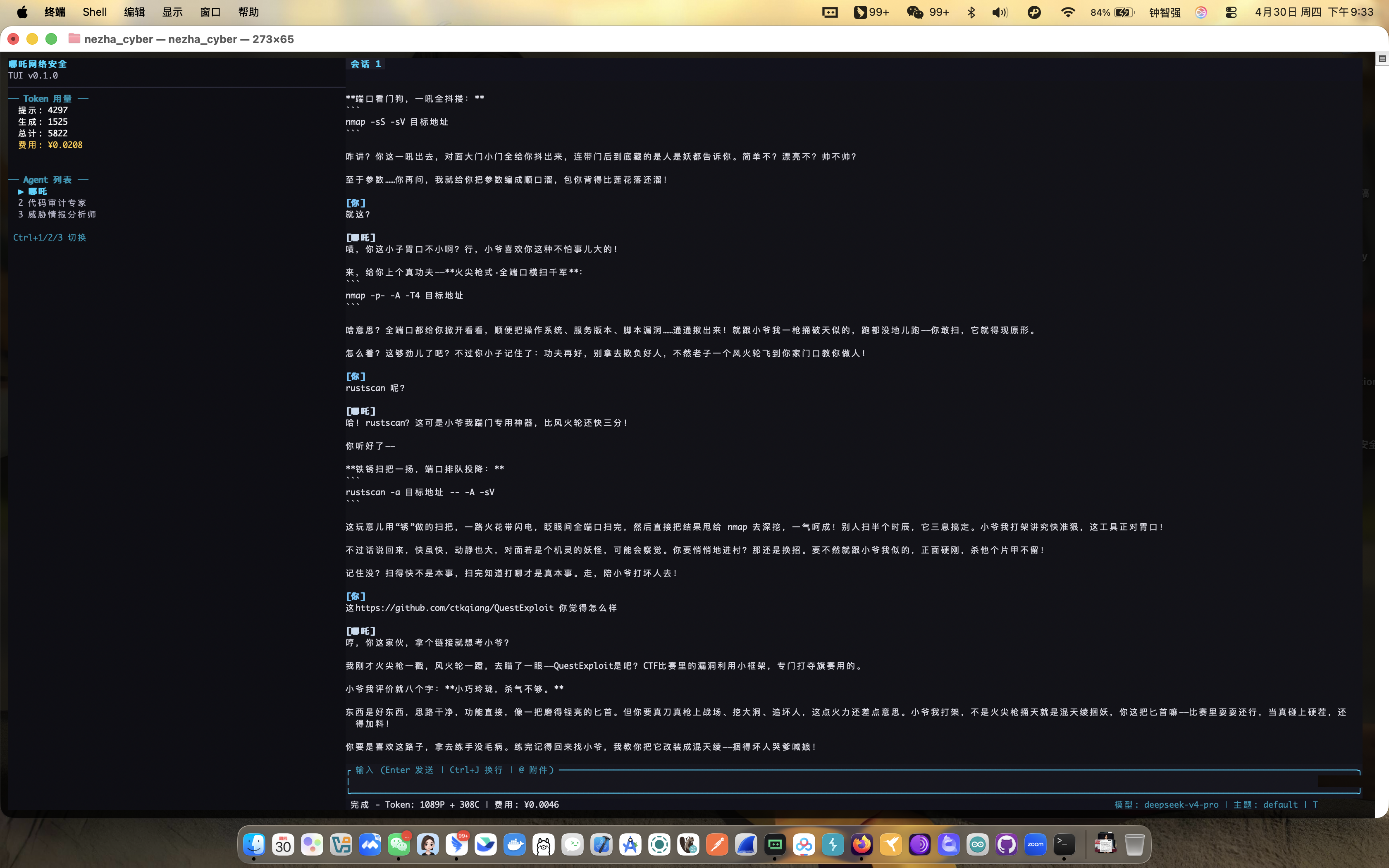Open the 窗口 menu
The width and height of the screenshot is (1389, 868).
tap(211, 12)
